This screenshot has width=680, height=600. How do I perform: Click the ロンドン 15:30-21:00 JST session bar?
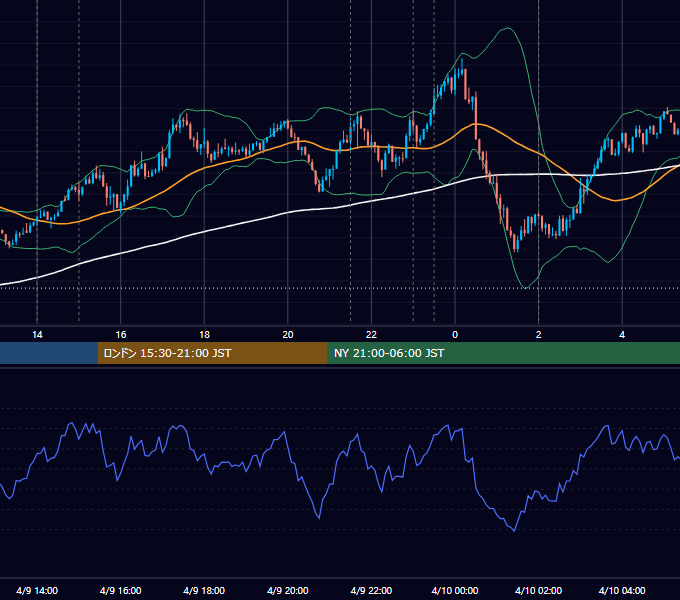click(212, 353)
